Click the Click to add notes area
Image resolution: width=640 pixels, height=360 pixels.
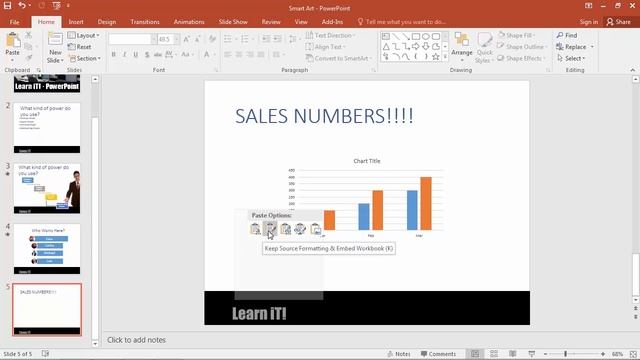point(136,340)
